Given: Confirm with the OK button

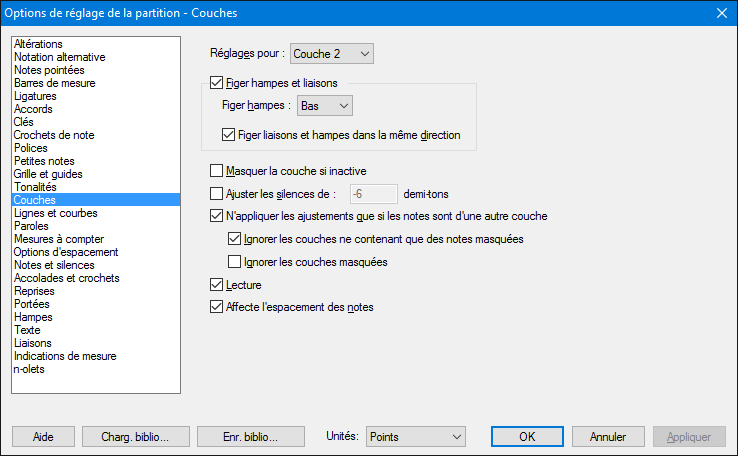Looking at the screenshot, I should point(527,437).
